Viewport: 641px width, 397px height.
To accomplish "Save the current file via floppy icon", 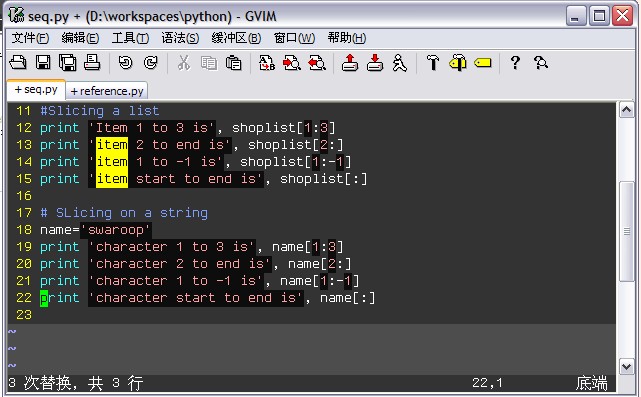I will pos(43,63).
